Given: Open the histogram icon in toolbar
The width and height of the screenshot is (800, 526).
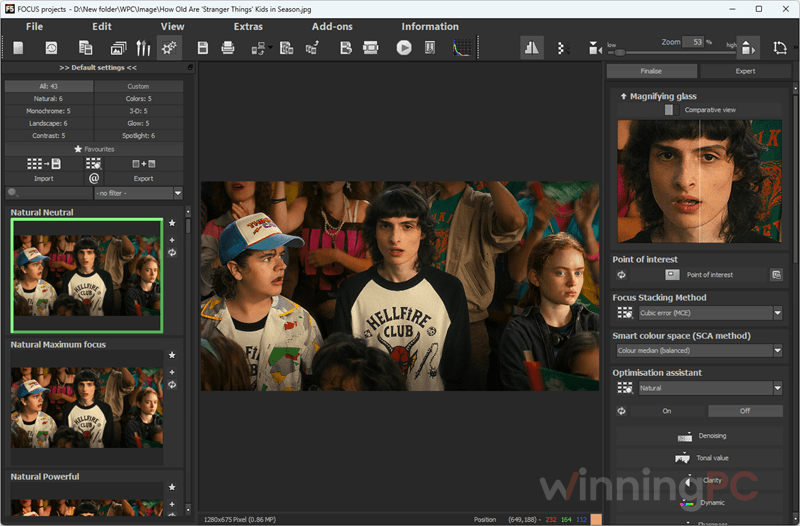Looking at the screenshot, I should point(462,48).
